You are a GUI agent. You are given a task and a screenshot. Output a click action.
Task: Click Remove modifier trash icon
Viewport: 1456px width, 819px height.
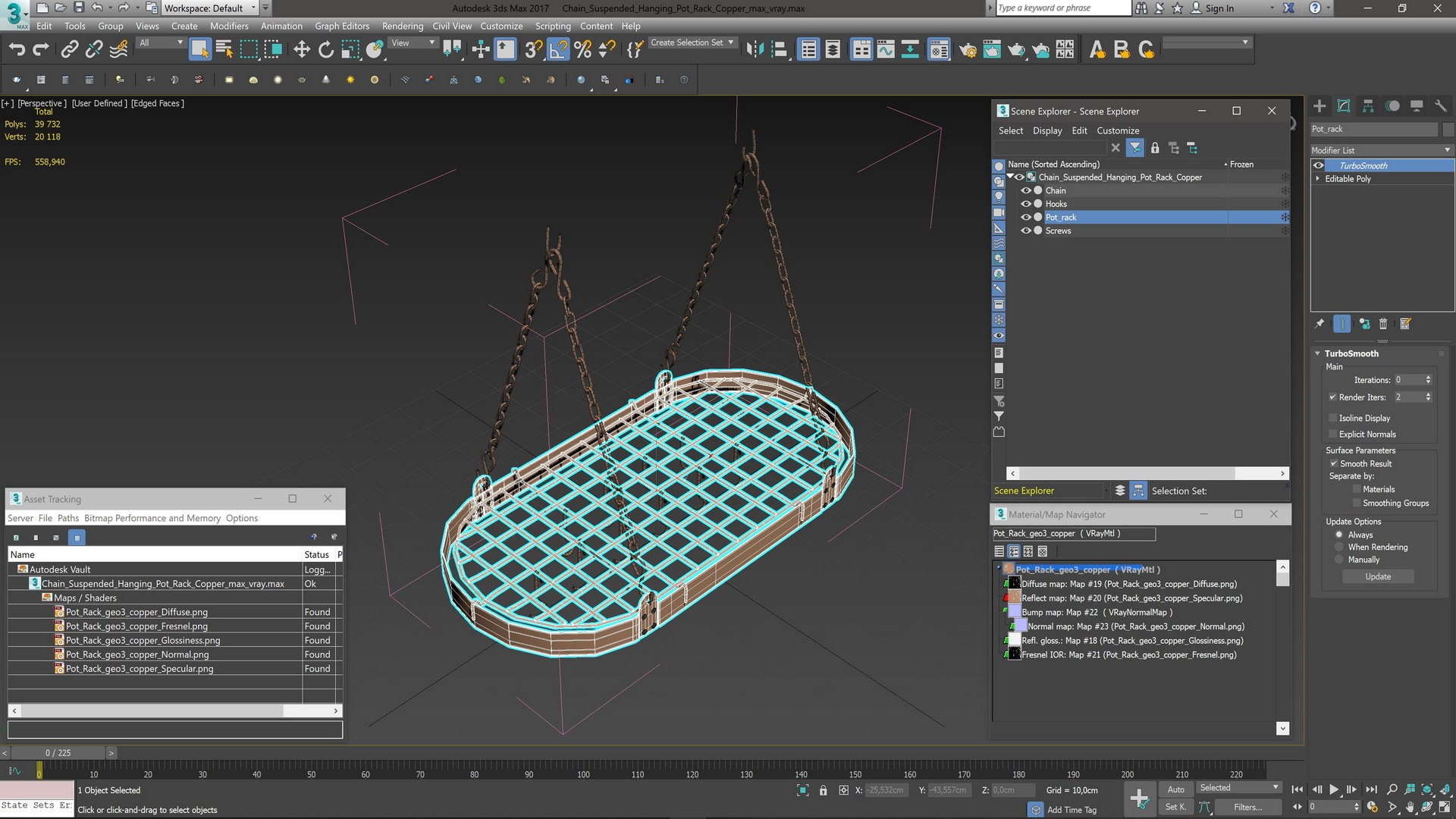(1383, 324)
